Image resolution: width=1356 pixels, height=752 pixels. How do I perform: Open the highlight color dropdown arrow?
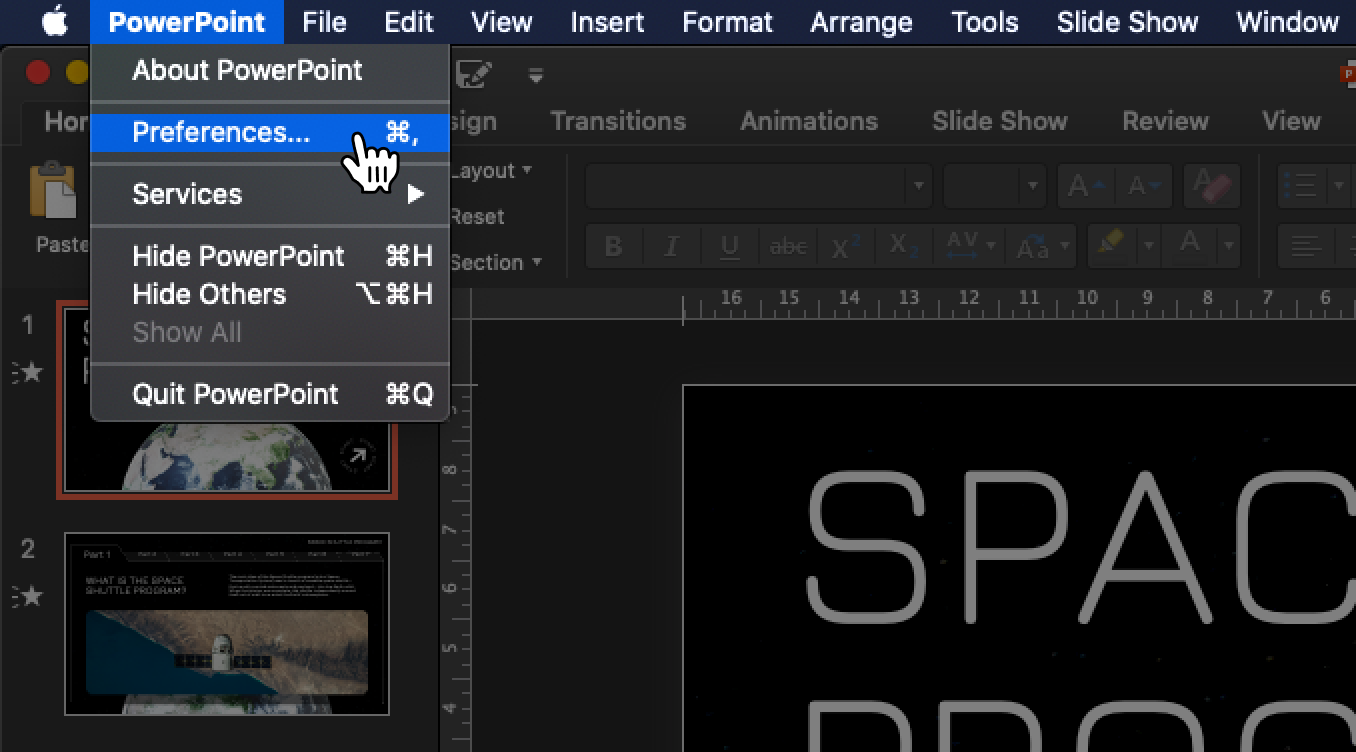pos(1150,246)
